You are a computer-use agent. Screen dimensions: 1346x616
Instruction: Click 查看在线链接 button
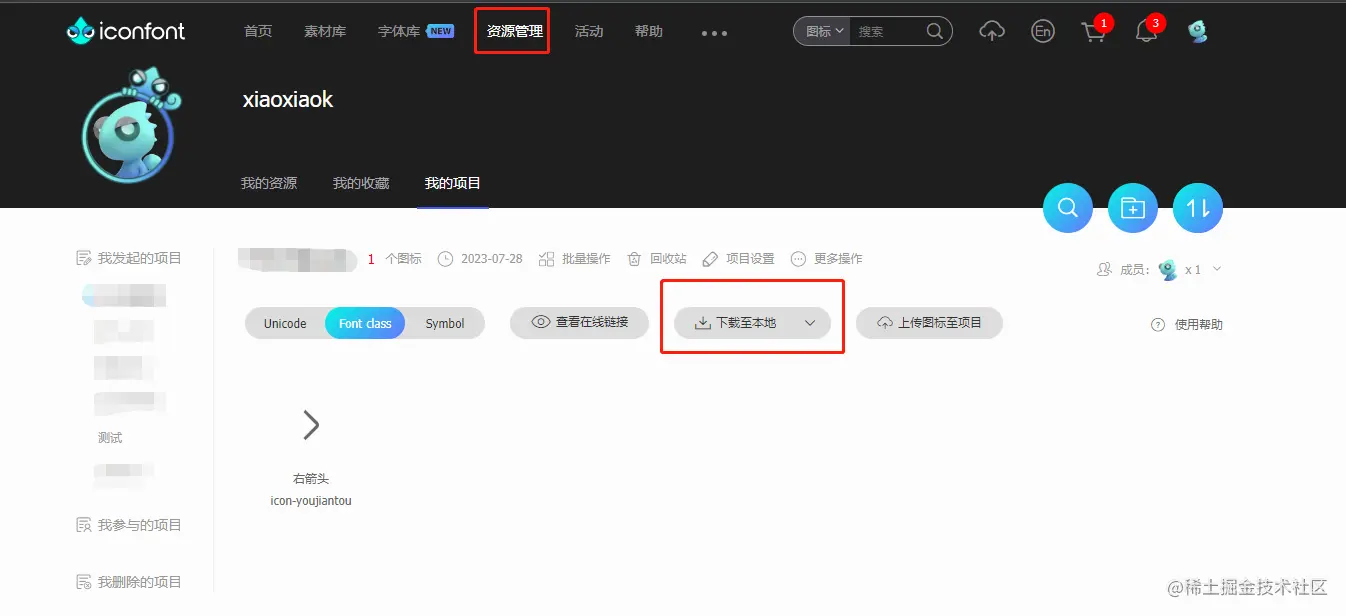(580, 322)
